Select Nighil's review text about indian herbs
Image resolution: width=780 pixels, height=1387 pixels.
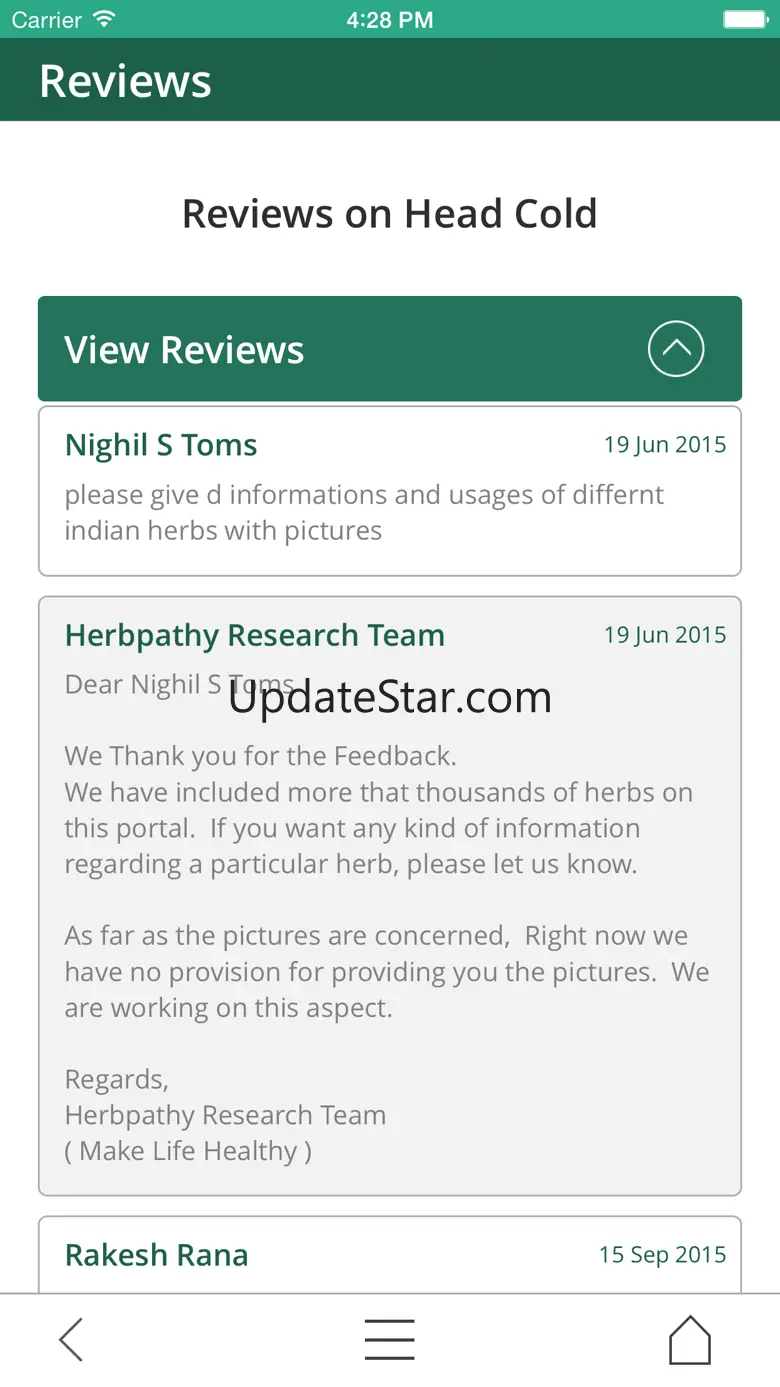click(364, 512)
